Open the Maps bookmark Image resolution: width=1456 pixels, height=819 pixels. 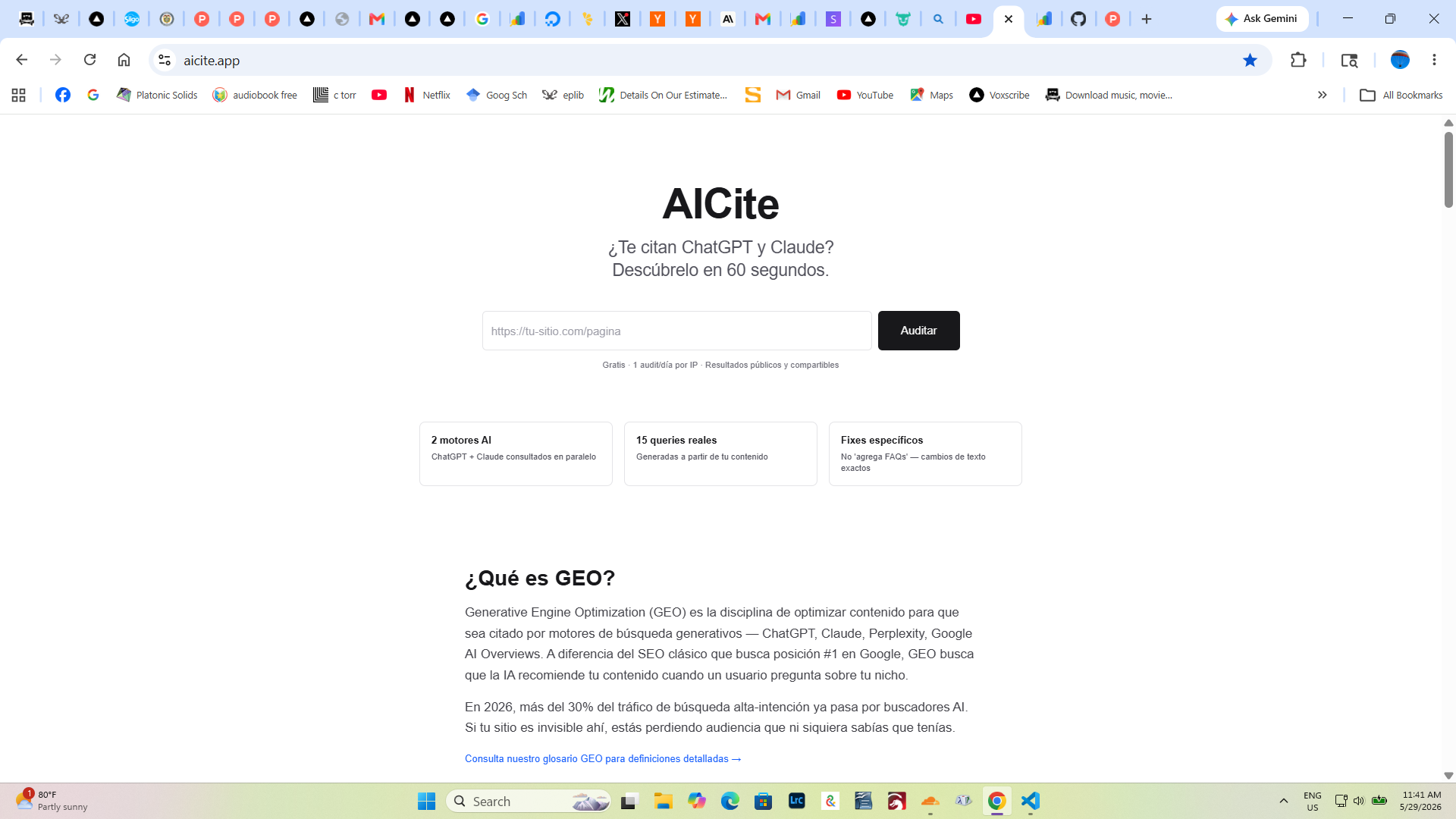[931, 95]
